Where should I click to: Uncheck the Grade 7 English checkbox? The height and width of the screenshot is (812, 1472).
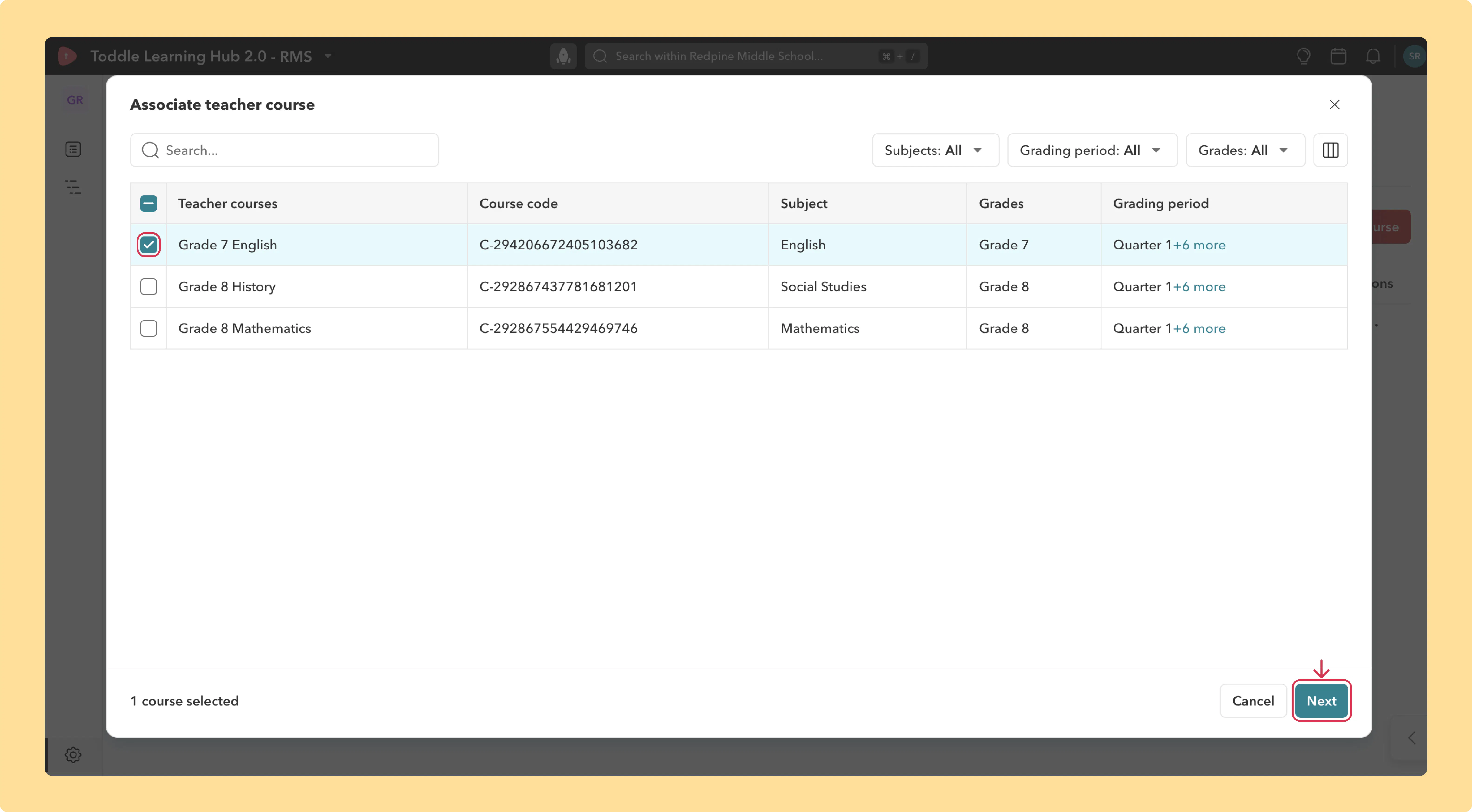(149, 245)
